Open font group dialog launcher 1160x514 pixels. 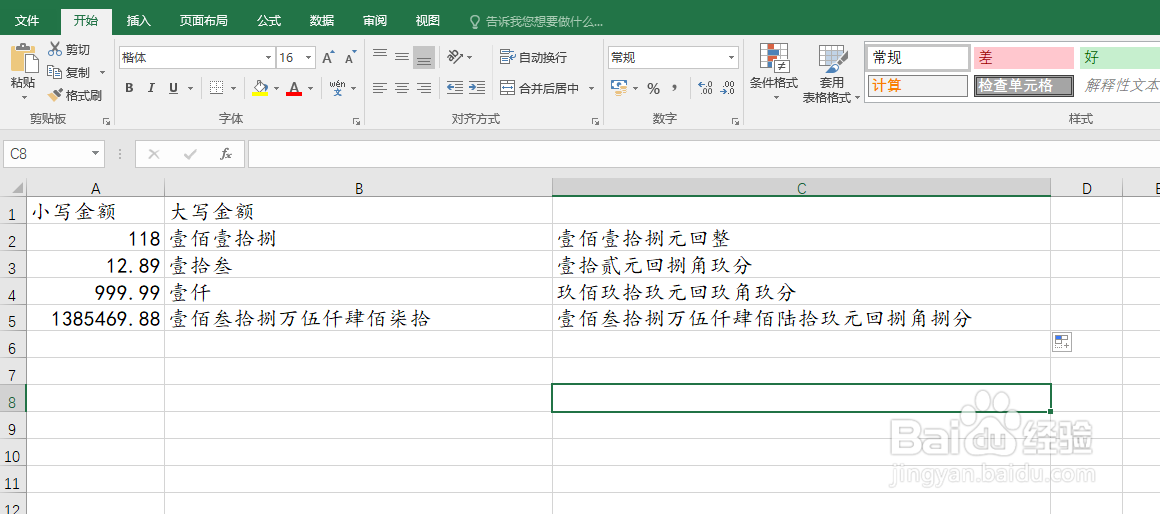click(x=357, y=121)
